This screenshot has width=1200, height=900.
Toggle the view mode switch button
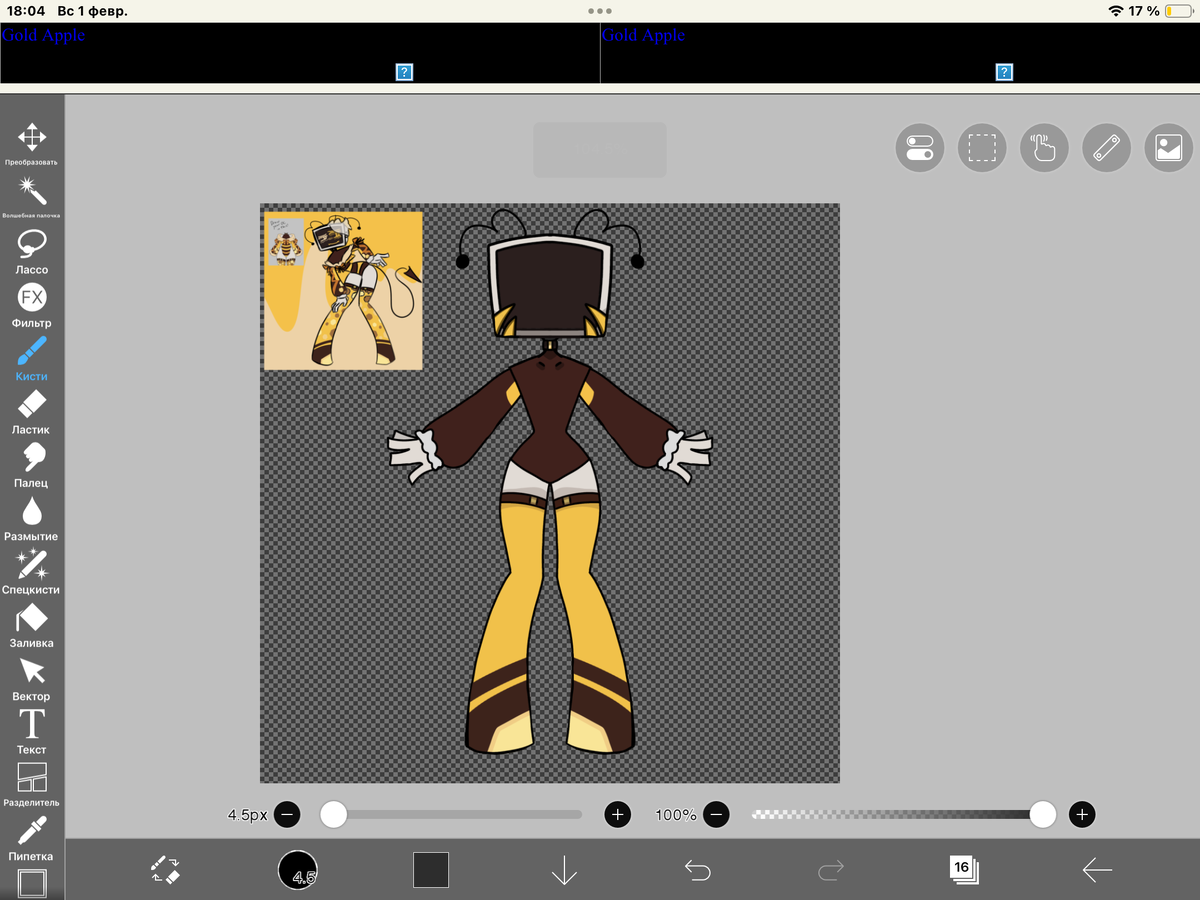click(919, 149)
